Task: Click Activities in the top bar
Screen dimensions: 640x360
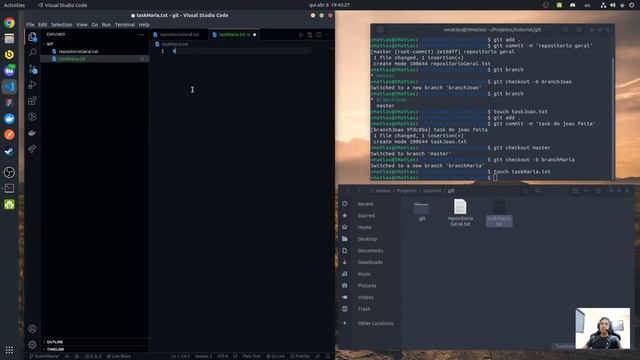Action: (x=14, y=5)
